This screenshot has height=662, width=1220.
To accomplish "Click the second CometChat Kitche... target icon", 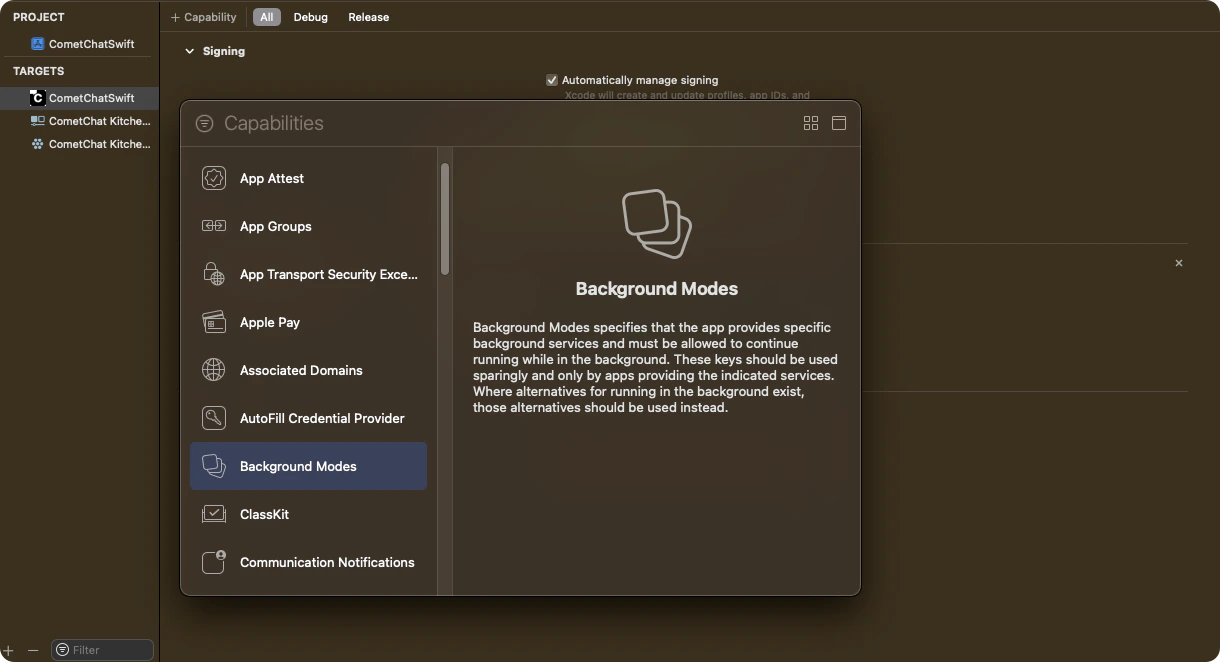I will pyautogui.click(x=38, y=144).
